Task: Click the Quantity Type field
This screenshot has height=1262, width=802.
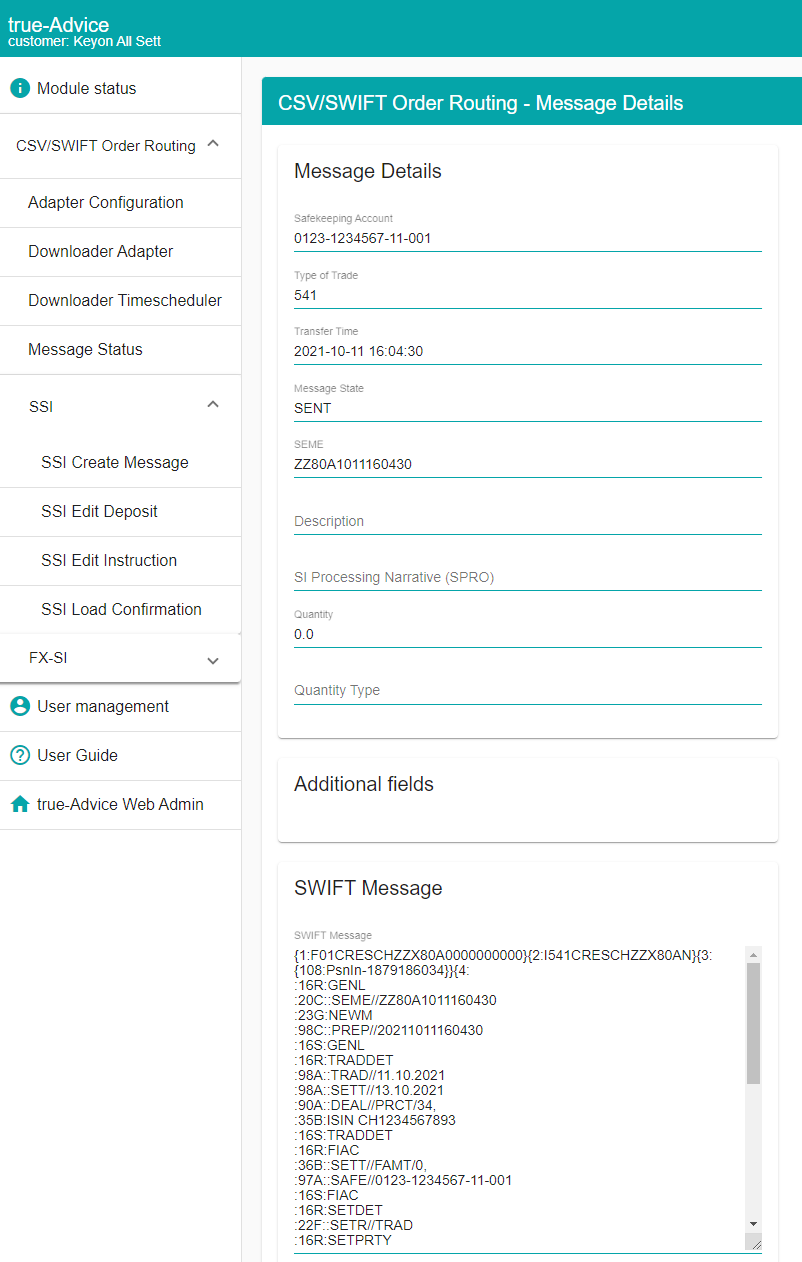Action: coord(528,690)
